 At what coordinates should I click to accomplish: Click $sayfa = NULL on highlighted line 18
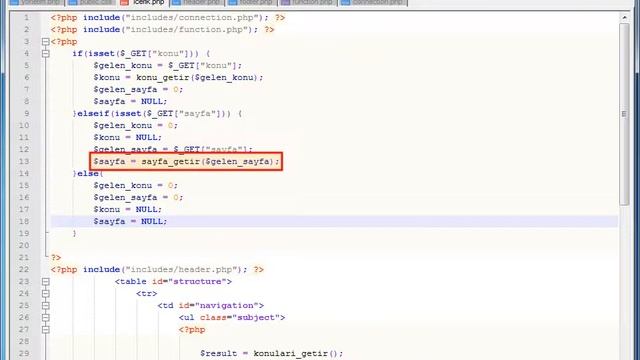pos(130,221)
